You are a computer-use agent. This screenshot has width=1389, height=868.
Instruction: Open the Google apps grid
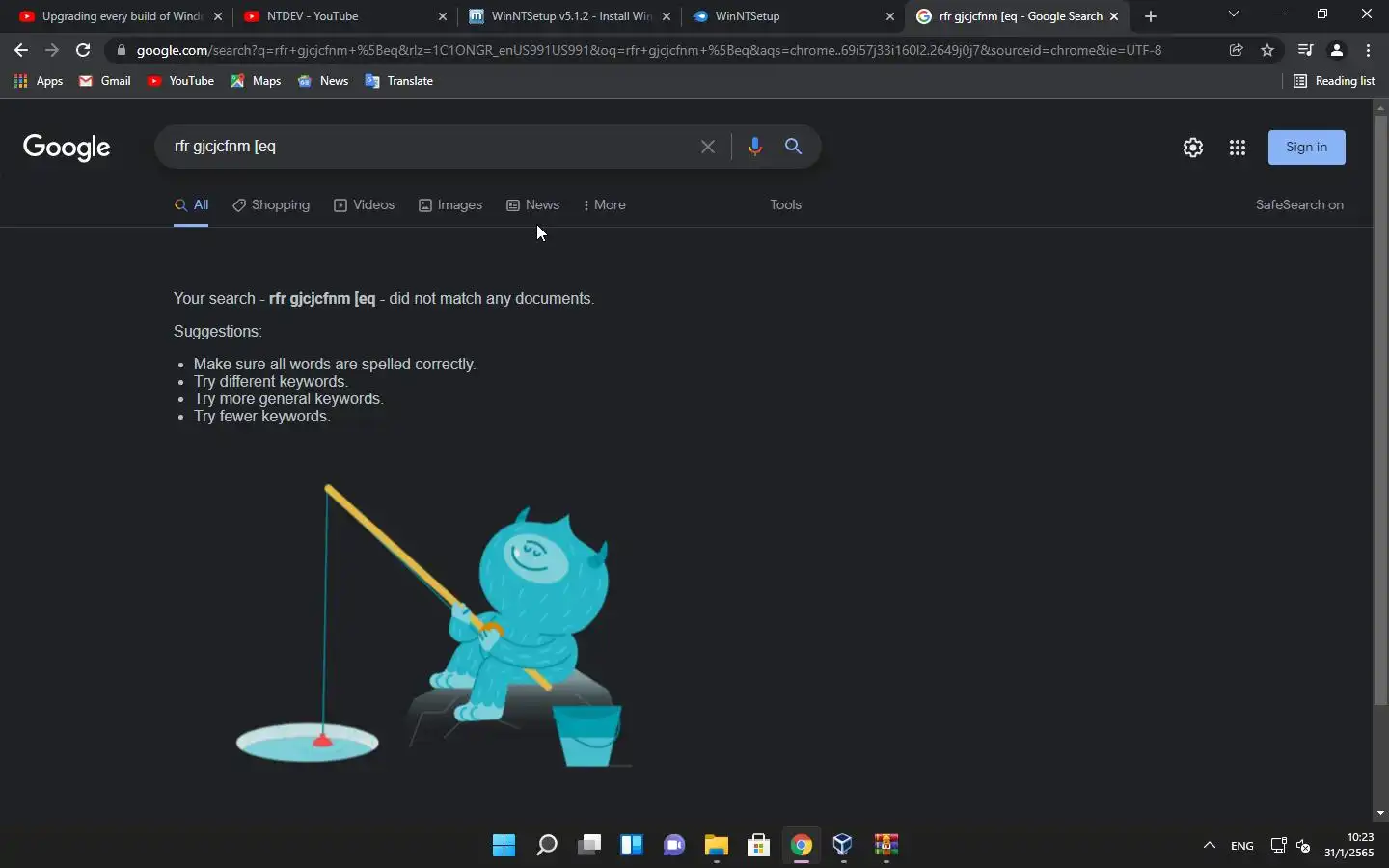[x=1238, y=147]
